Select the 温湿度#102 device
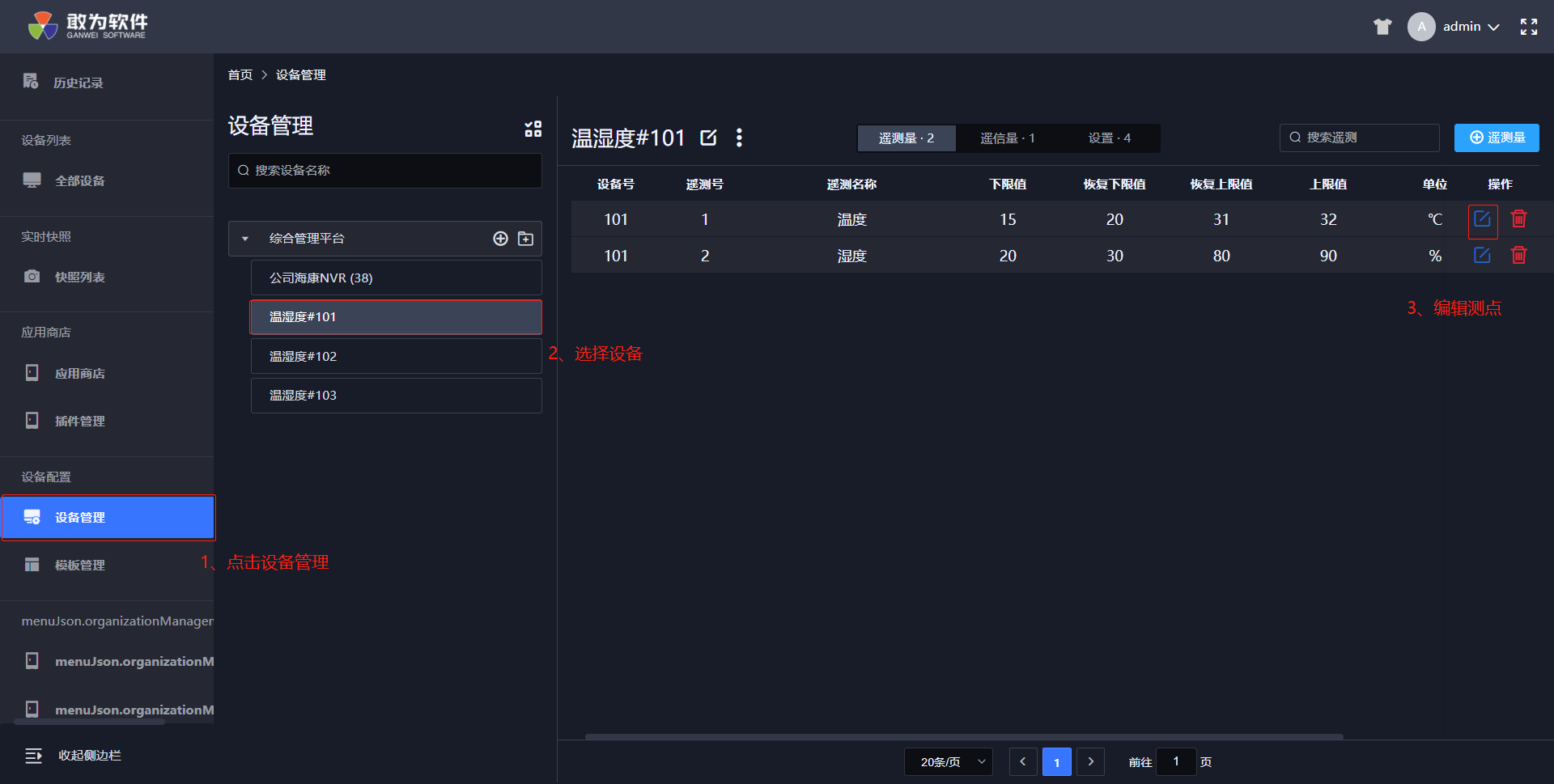 [397, 356]
